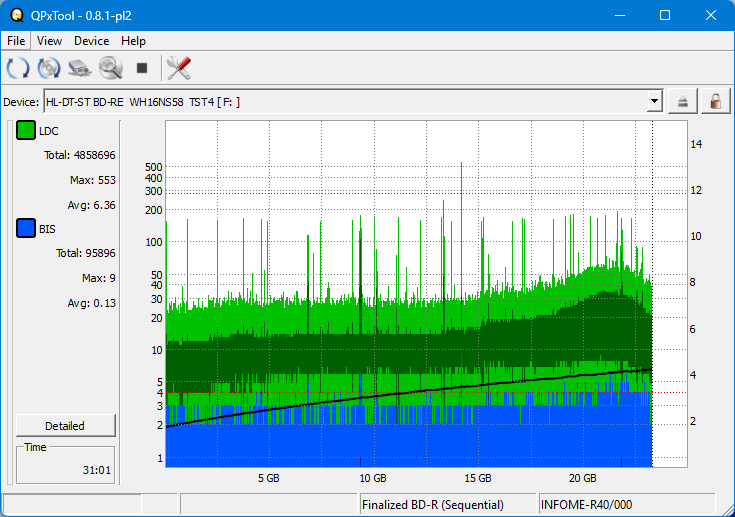Click the 10 GB axis label
The width and height of the screenshot is (735, 517).
(x=373, y=478)
